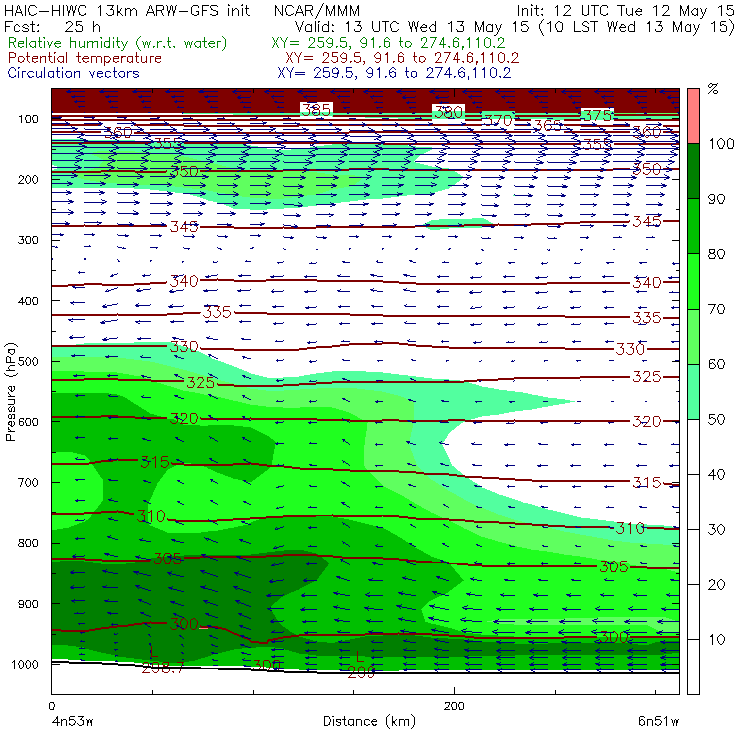Click the distance axis '0' tick label
Screen dimensions: 740x740
point(51,706)
